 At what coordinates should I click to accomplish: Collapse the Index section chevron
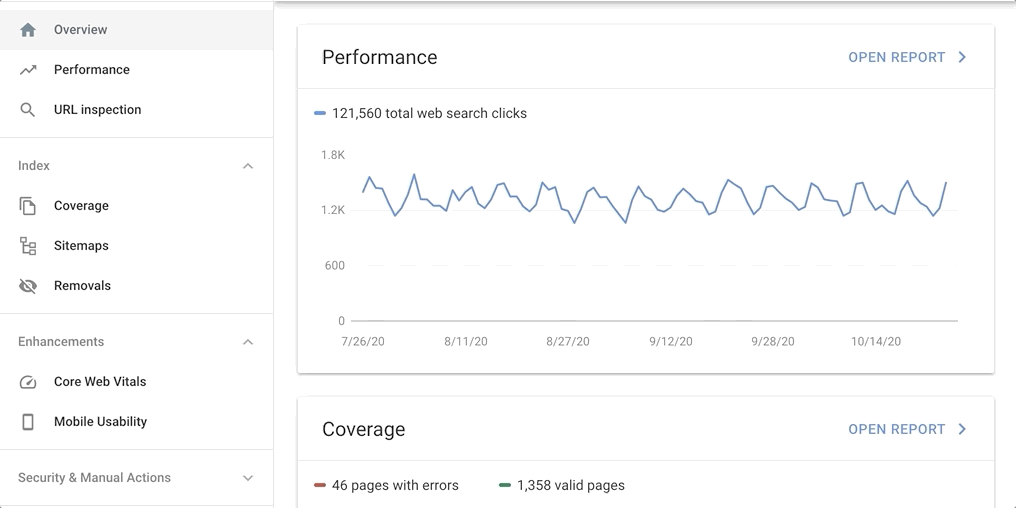pos(248,166)
